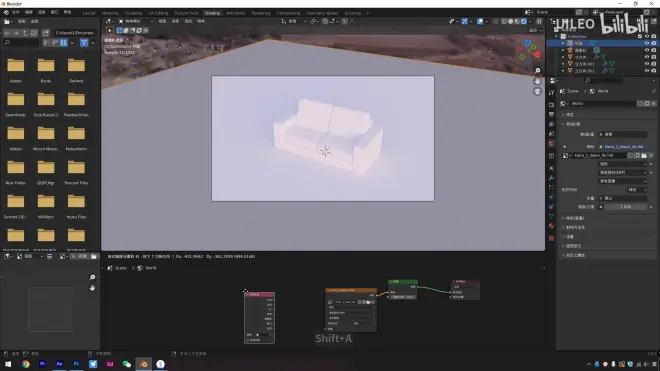Switch to the Layout workspace tab
This screenshot has width=660, height=371.
[89, 13]
